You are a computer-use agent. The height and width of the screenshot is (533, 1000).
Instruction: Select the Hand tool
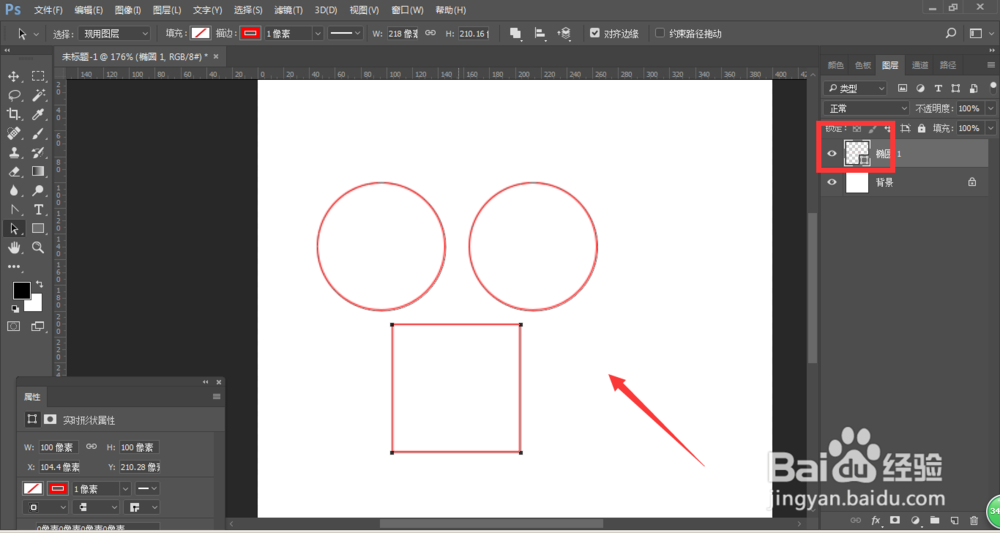[x=13, y=247]
